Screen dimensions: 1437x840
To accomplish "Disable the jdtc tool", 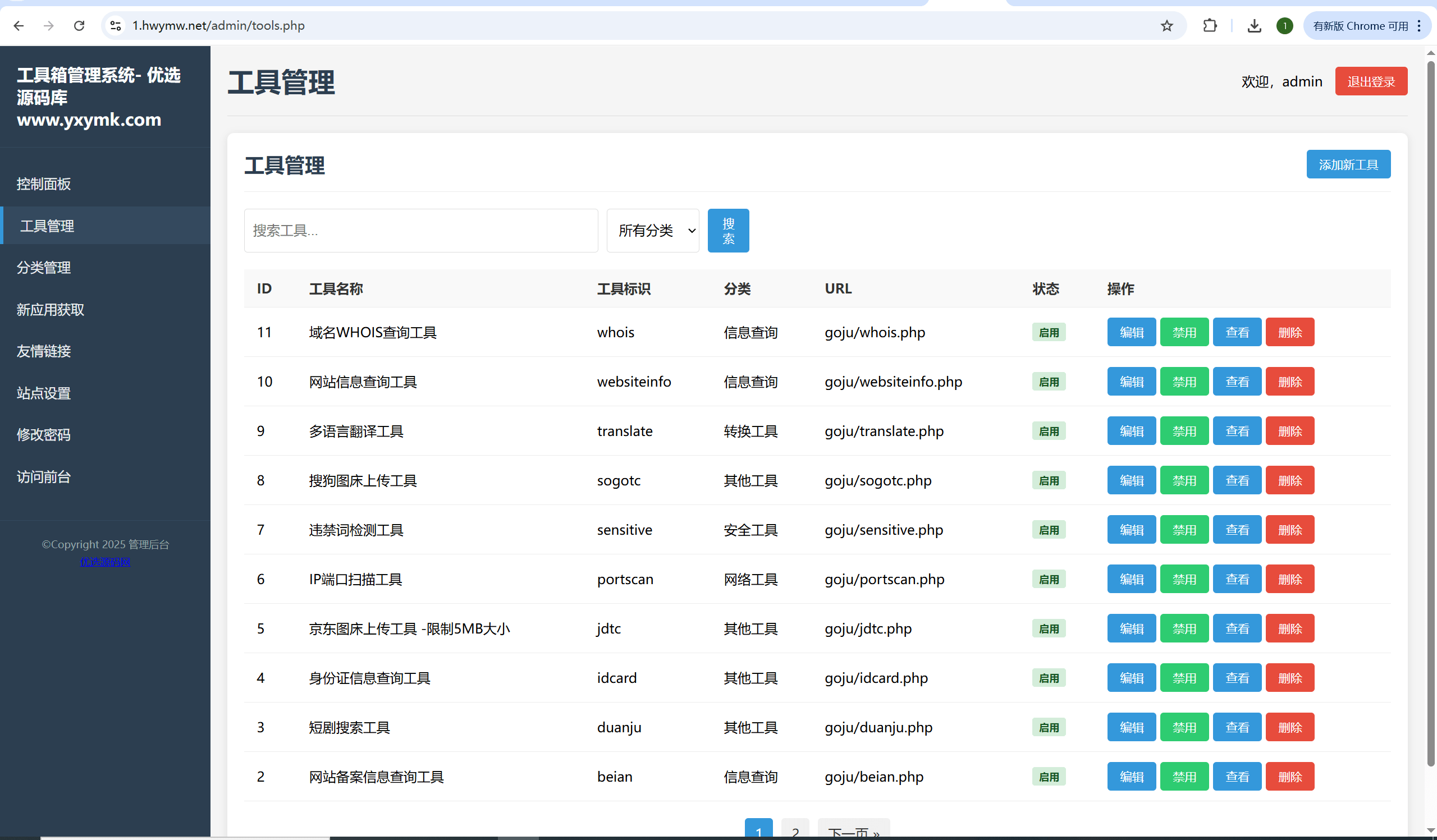I will 1184,628.
